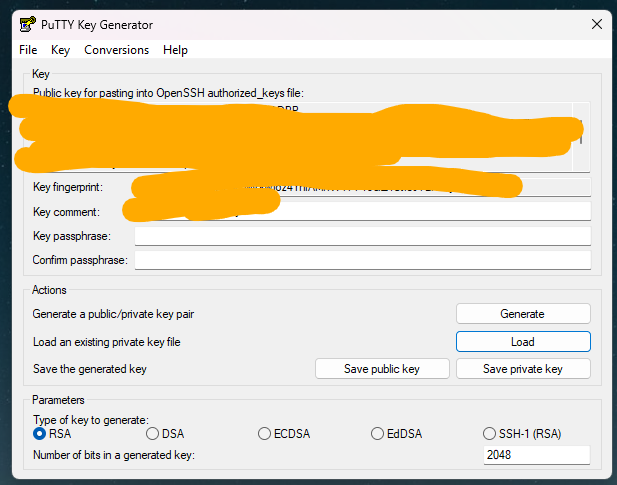Click the 'Number of bits in a generated key:' label
Image resolution: width=617 pixels, height=485 pixels.
point(114,455)
